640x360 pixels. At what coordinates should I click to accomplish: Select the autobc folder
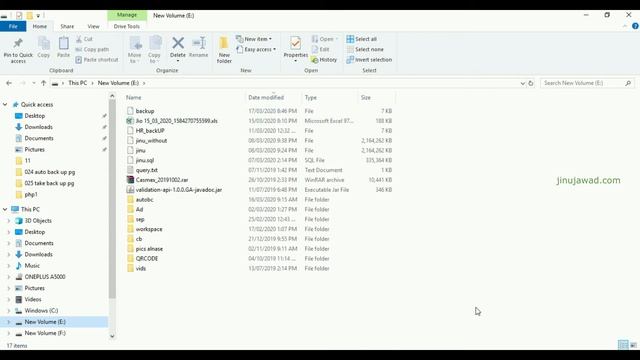click(x=144, y=200)
